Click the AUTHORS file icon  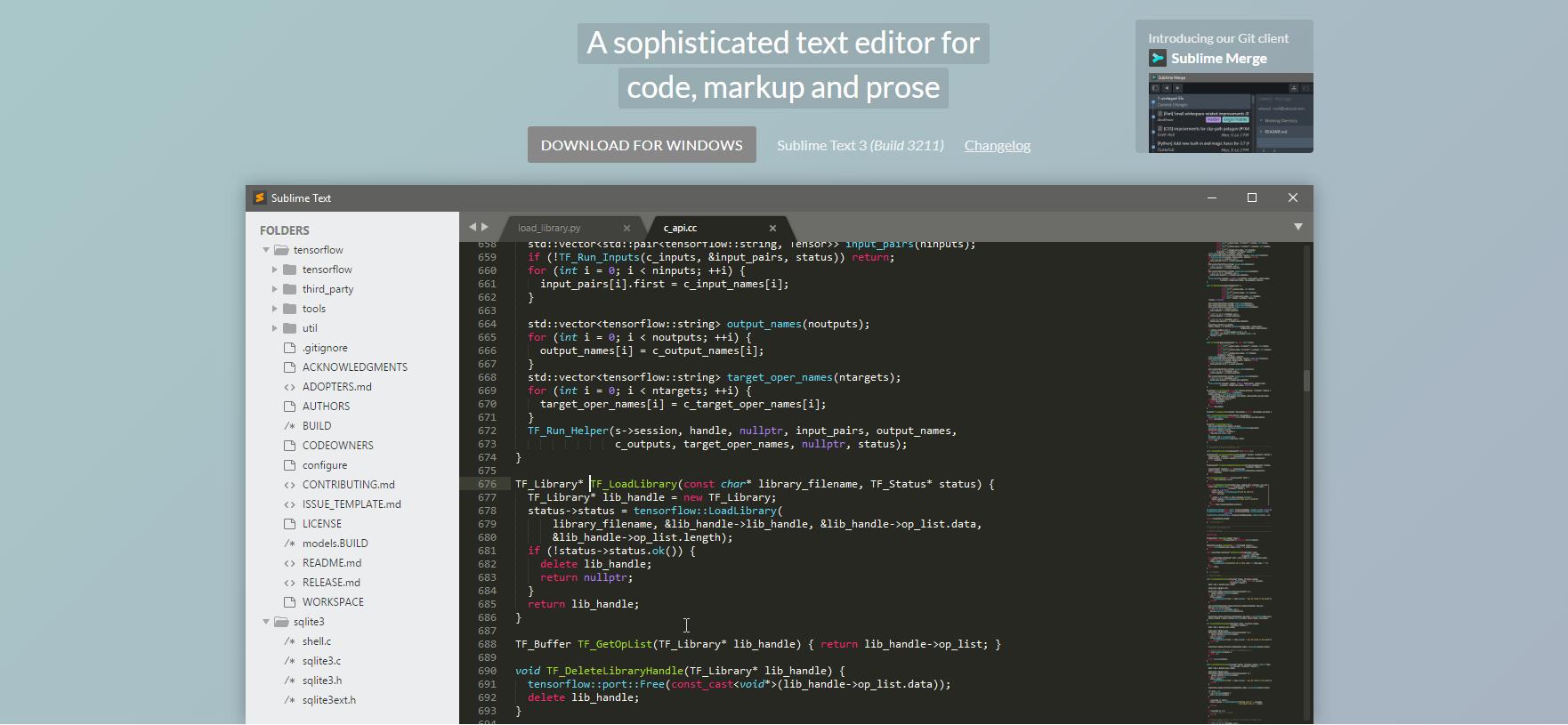coord(289,407)
